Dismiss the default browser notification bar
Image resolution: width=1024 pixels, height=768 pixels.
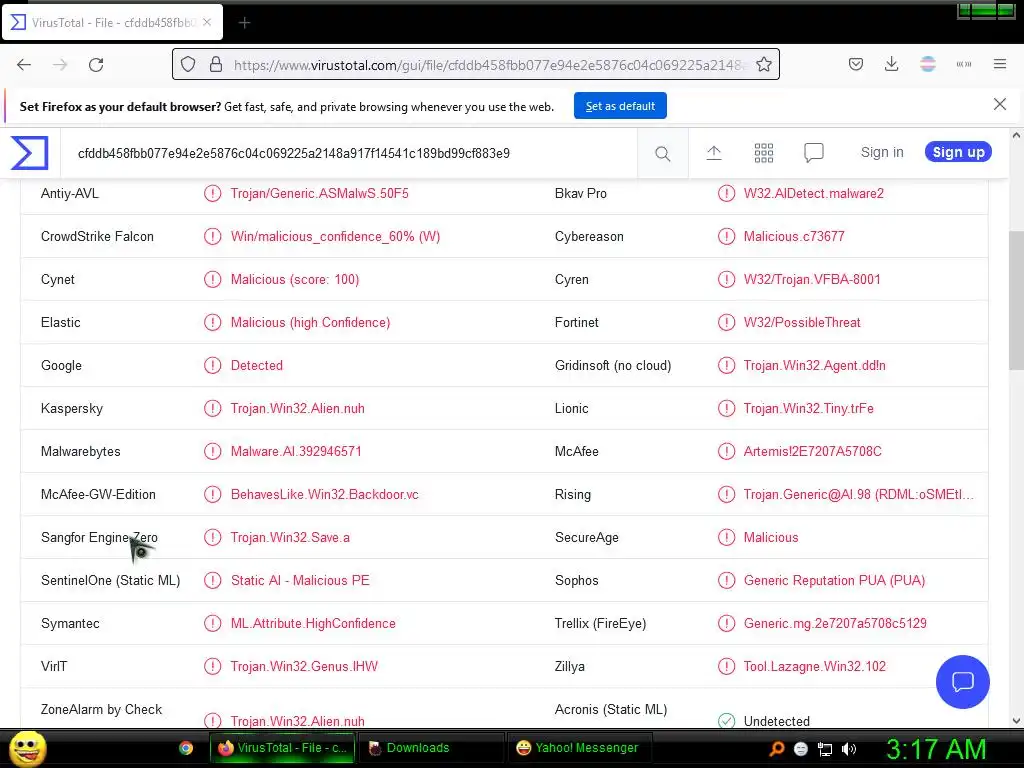[x=999, y=104]
